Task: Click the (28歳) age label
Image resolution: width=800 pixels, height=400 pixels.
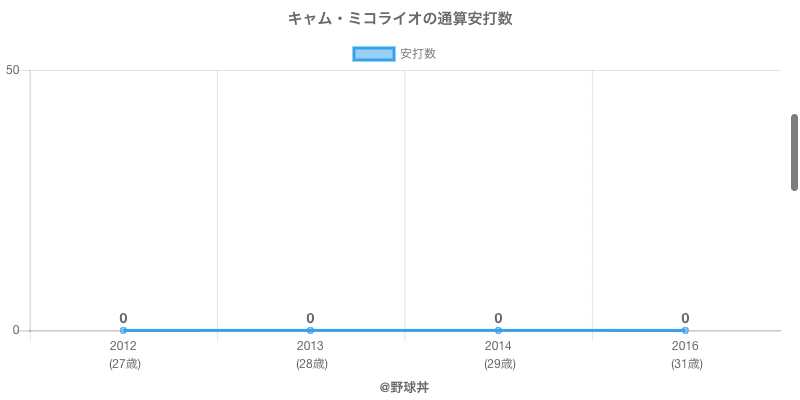Action: pos(311,364)
